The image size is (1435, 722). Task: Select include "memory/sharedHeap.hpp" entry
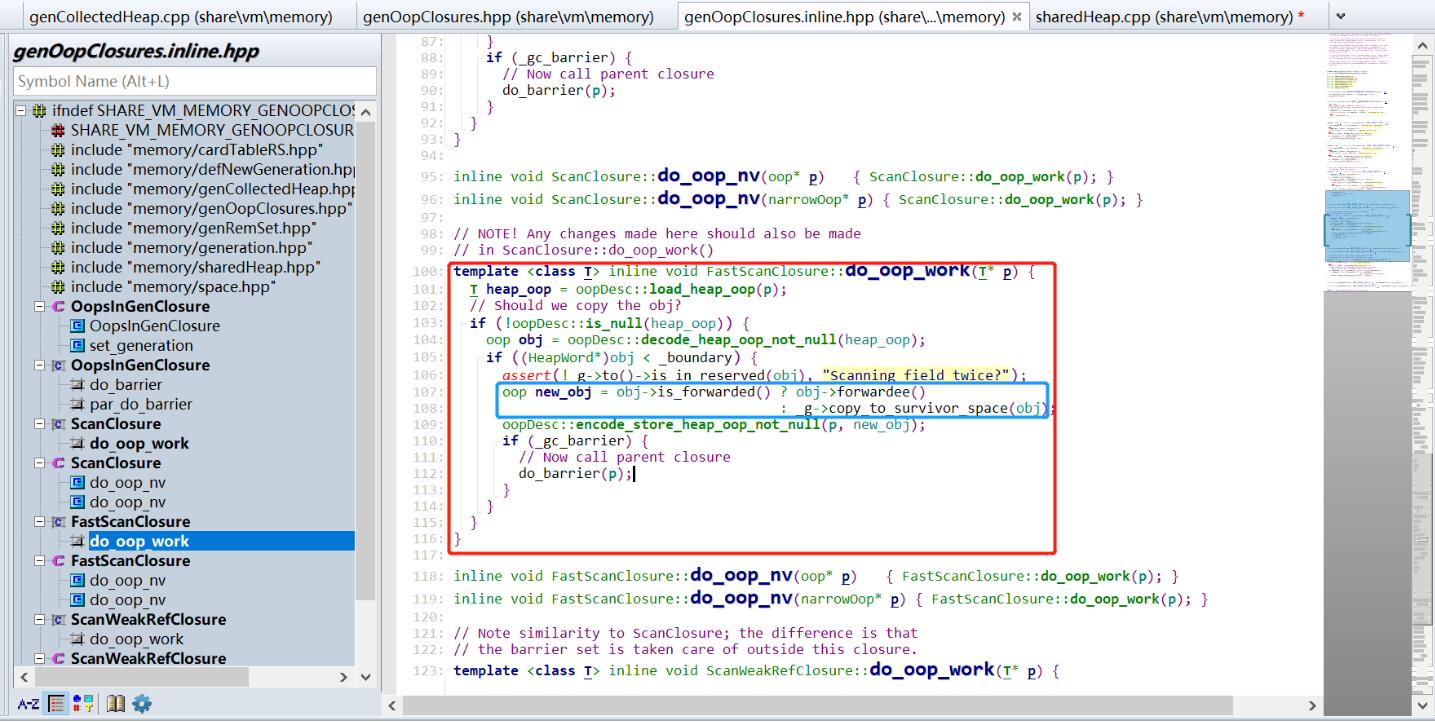[x=194, y=267]
